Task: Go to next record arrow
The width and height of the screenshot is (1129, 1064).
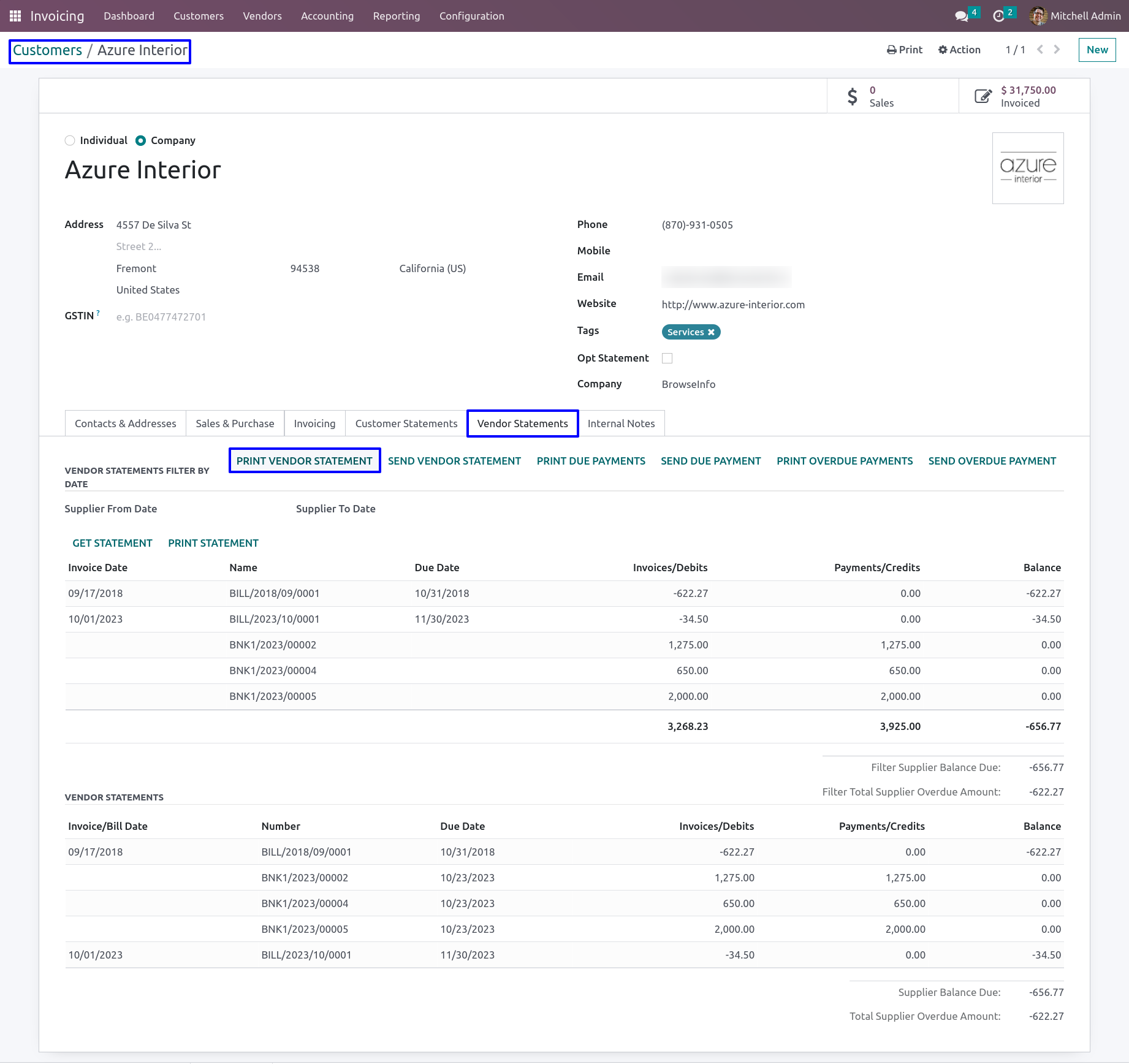Action: 1057,50
